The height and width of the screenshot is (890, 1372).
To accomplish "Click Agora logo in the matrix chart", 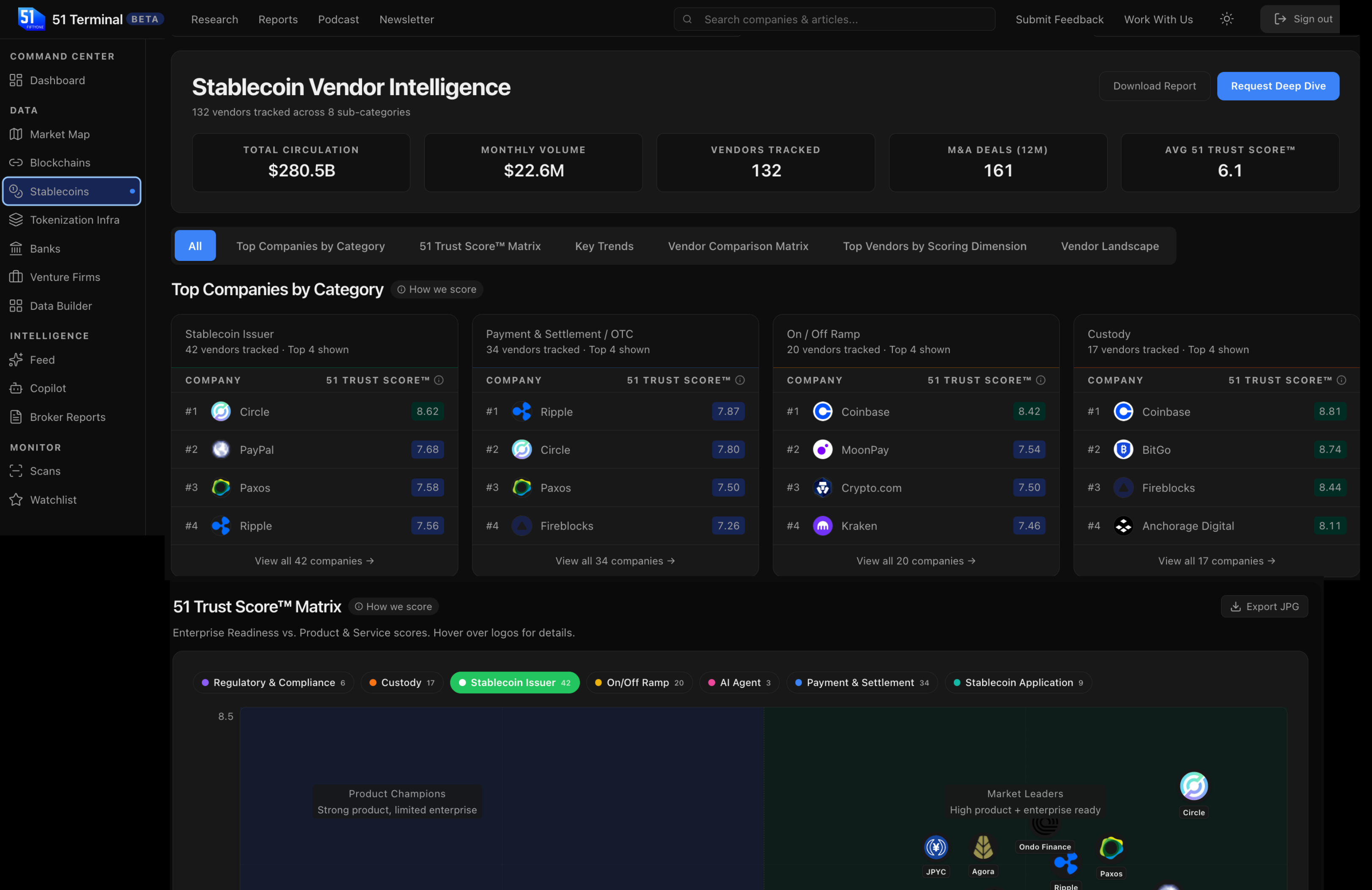I will point(983,847).
